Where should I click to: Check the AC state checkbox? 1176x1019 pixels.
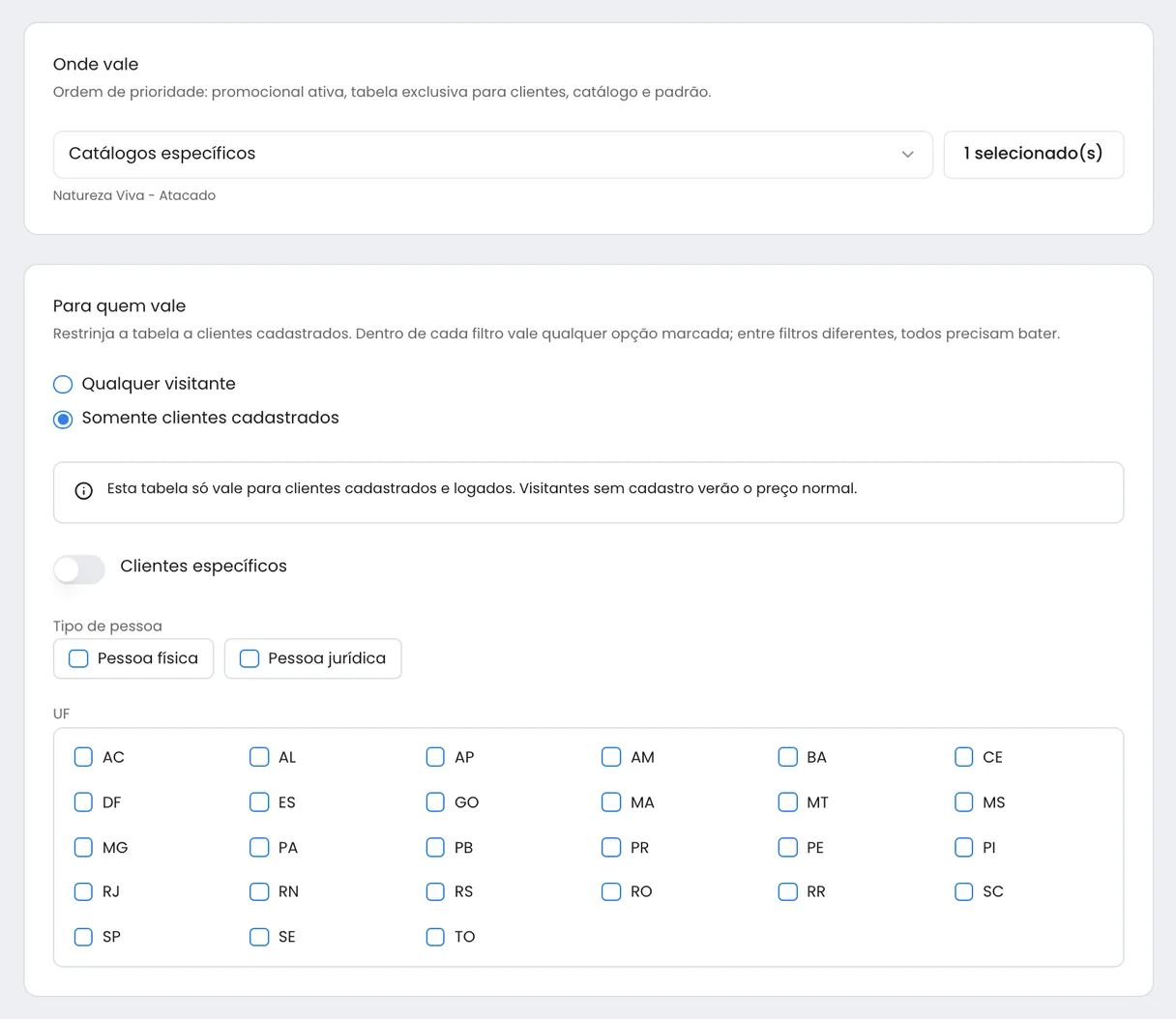click(x=83, y=757)
